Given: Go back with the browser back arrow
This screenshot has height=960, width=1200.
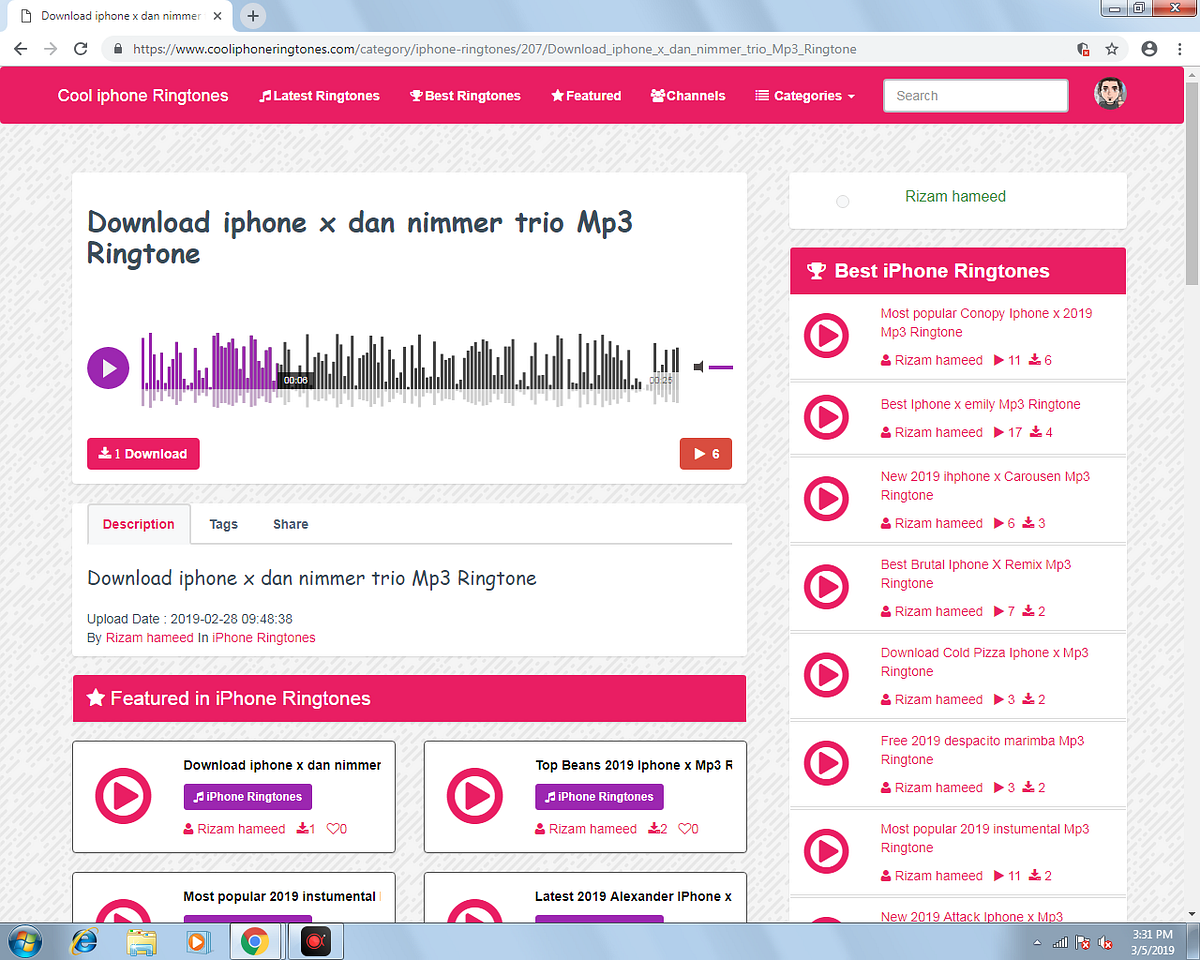Looking at the screenshot, I should pos(22,48).
